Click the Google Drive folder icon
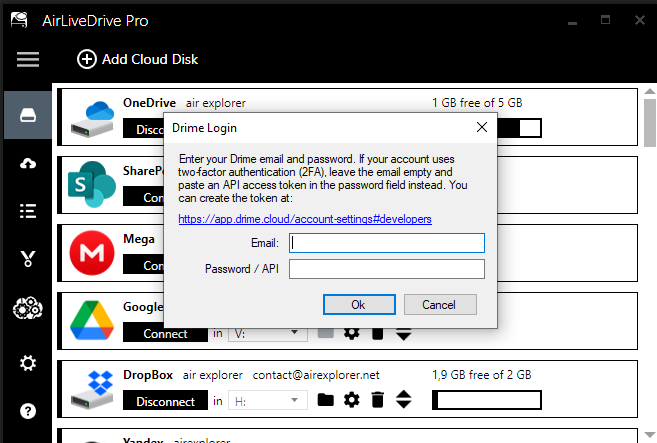The width and height of the screenshot is (657, 443). [x=326, y=334]
